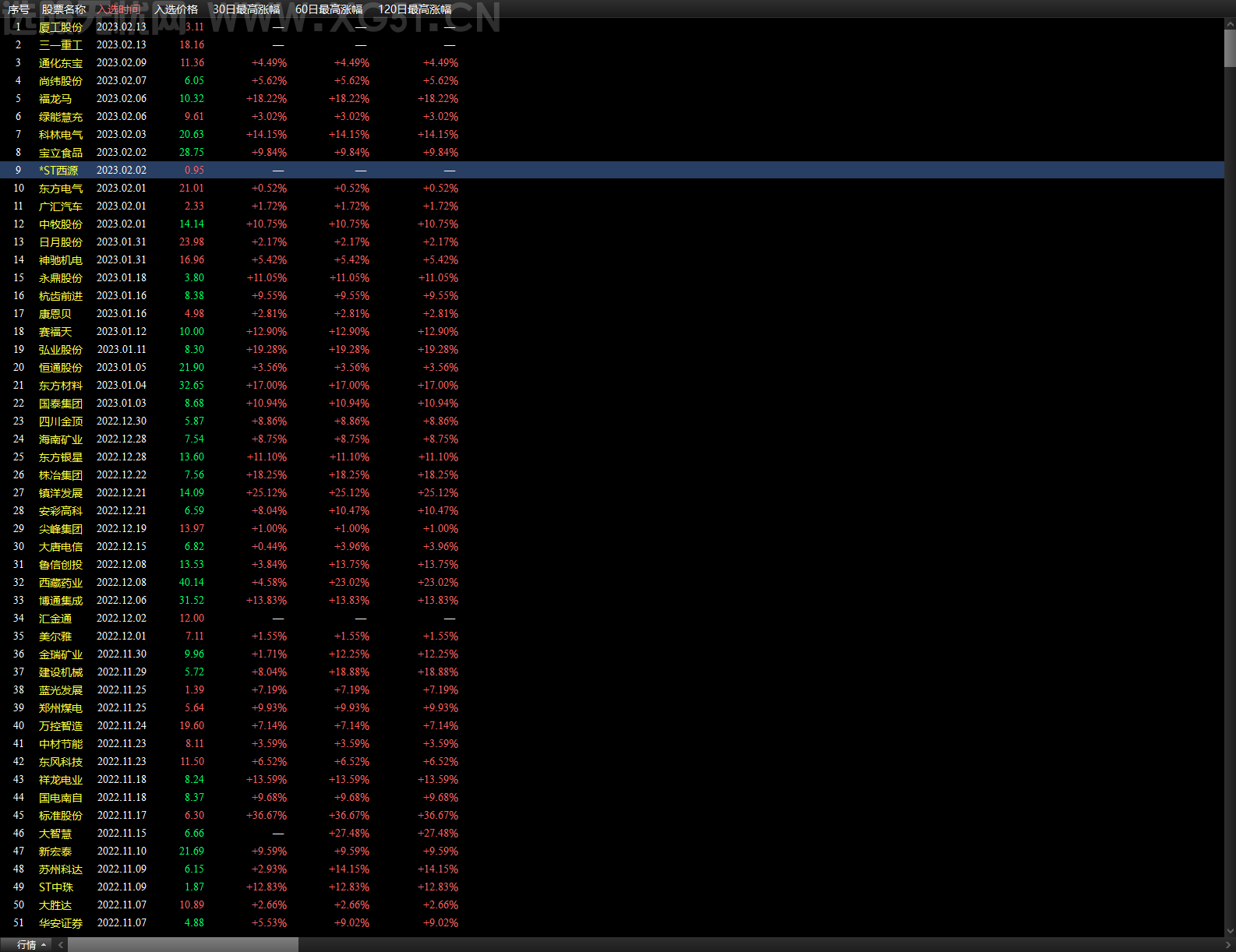
Task: Sort by 120日最高涨幅 column header
Action: click(x=415, y=9)
